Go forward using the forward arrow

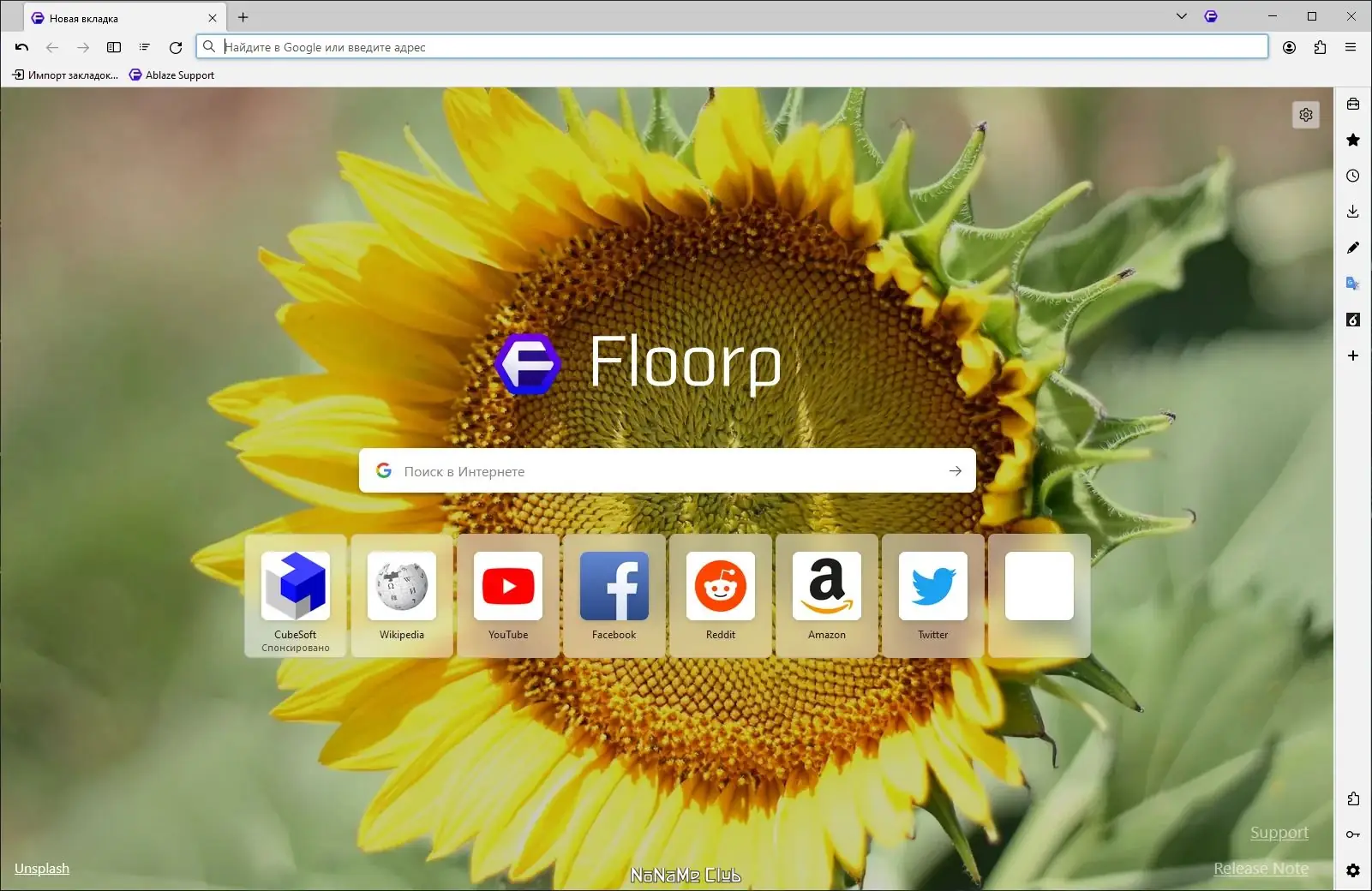point(83,47)
